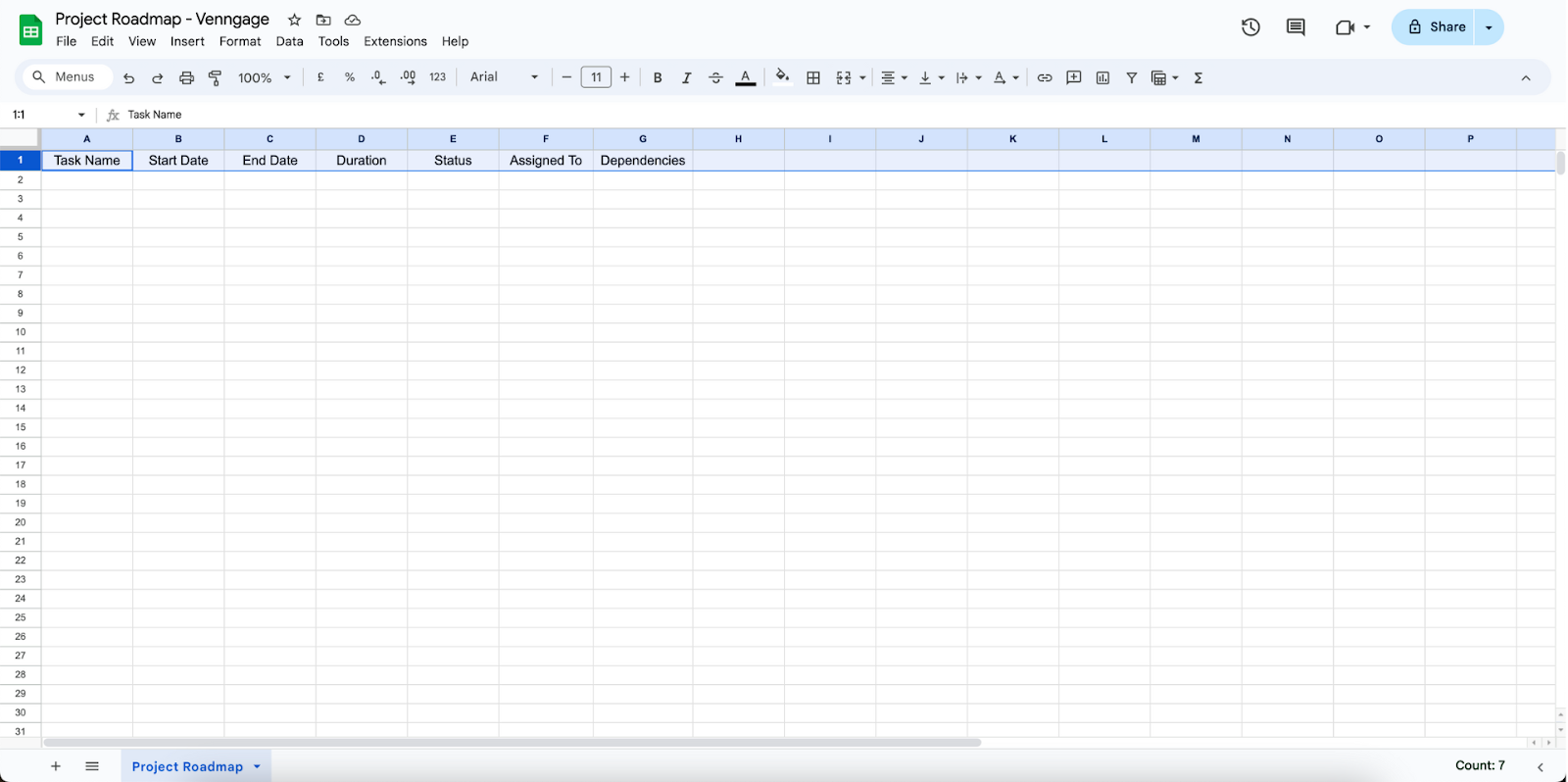
Task: Open the functions sigma menu
Action: click(x=1199, y=77)
